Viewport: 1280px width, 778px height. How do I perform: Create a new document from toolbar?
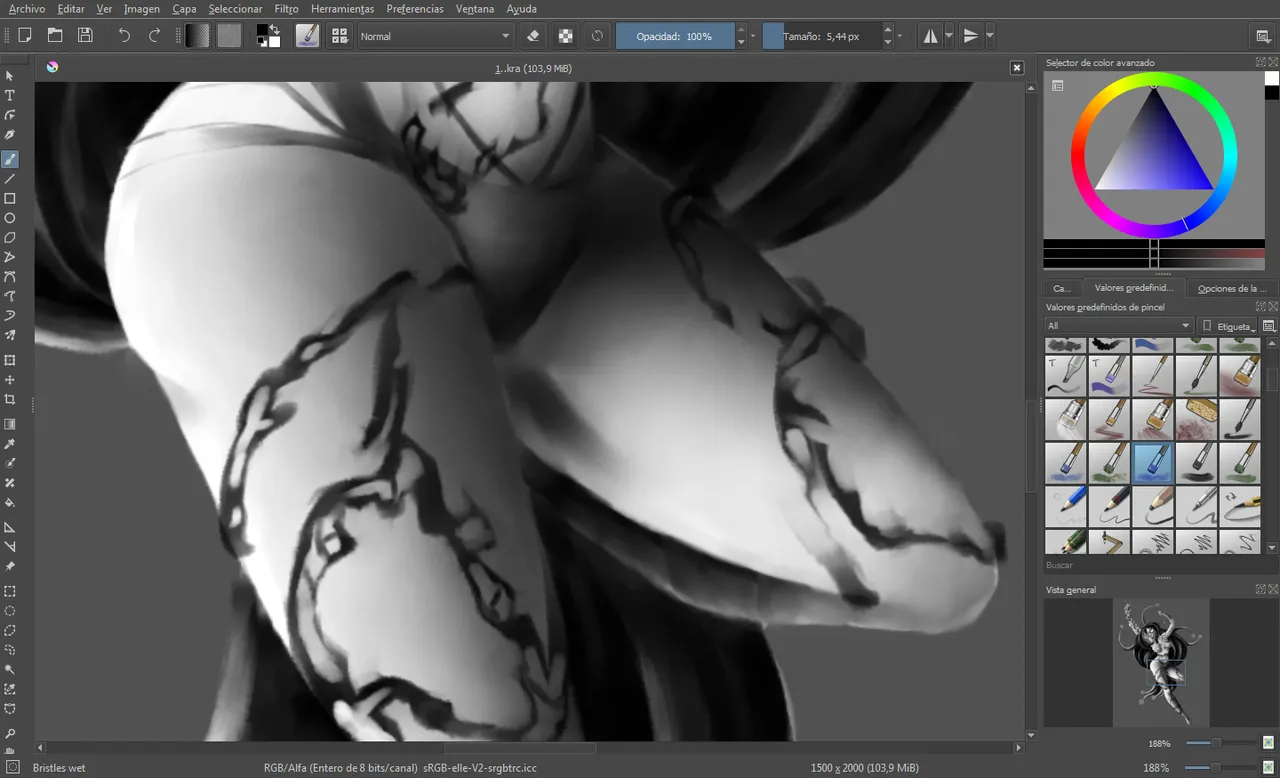(25, 36)
